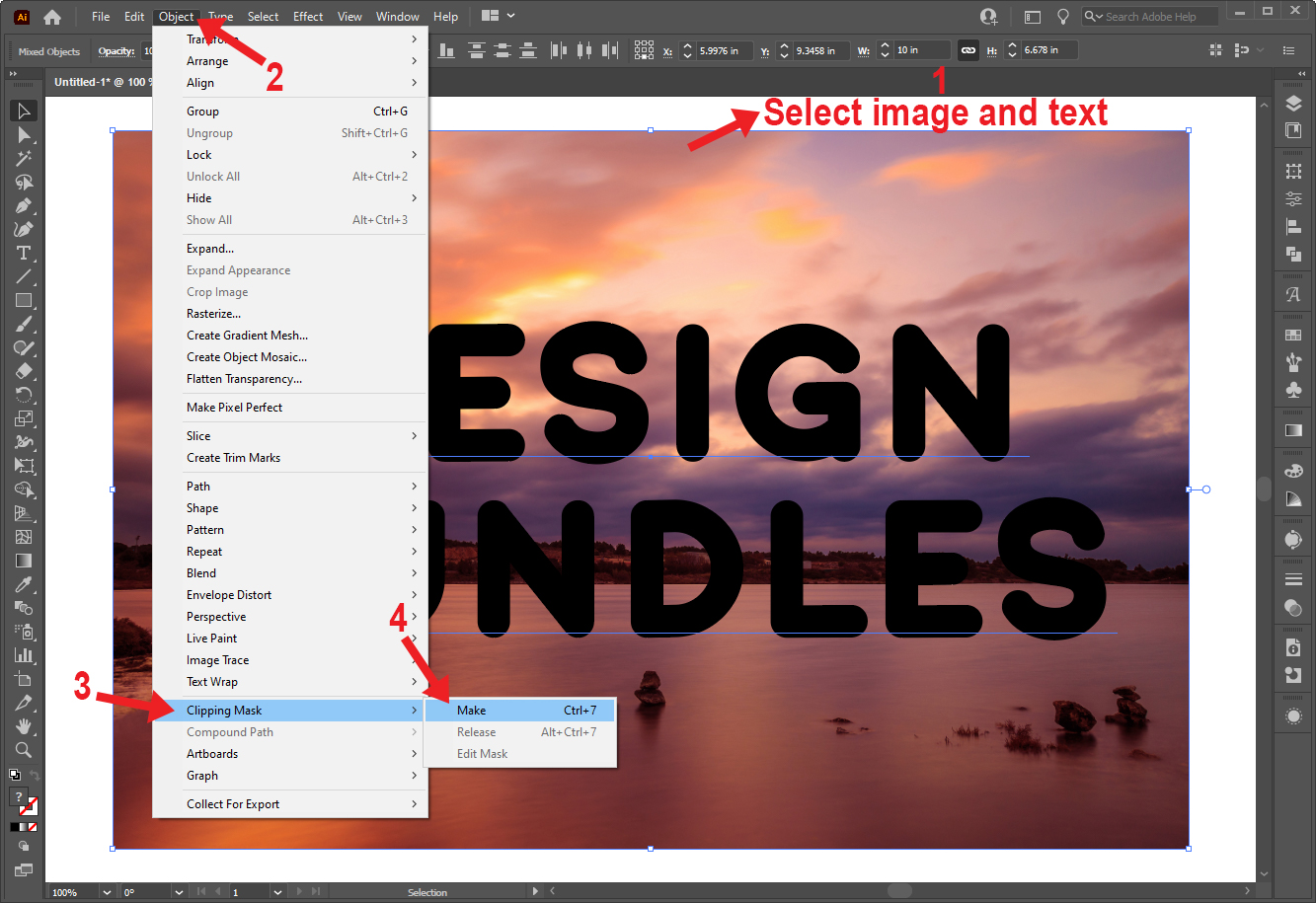Viewport: 1316px width, 903px height.
Task: Select the Type tool
Action: [x=24, y=253]
